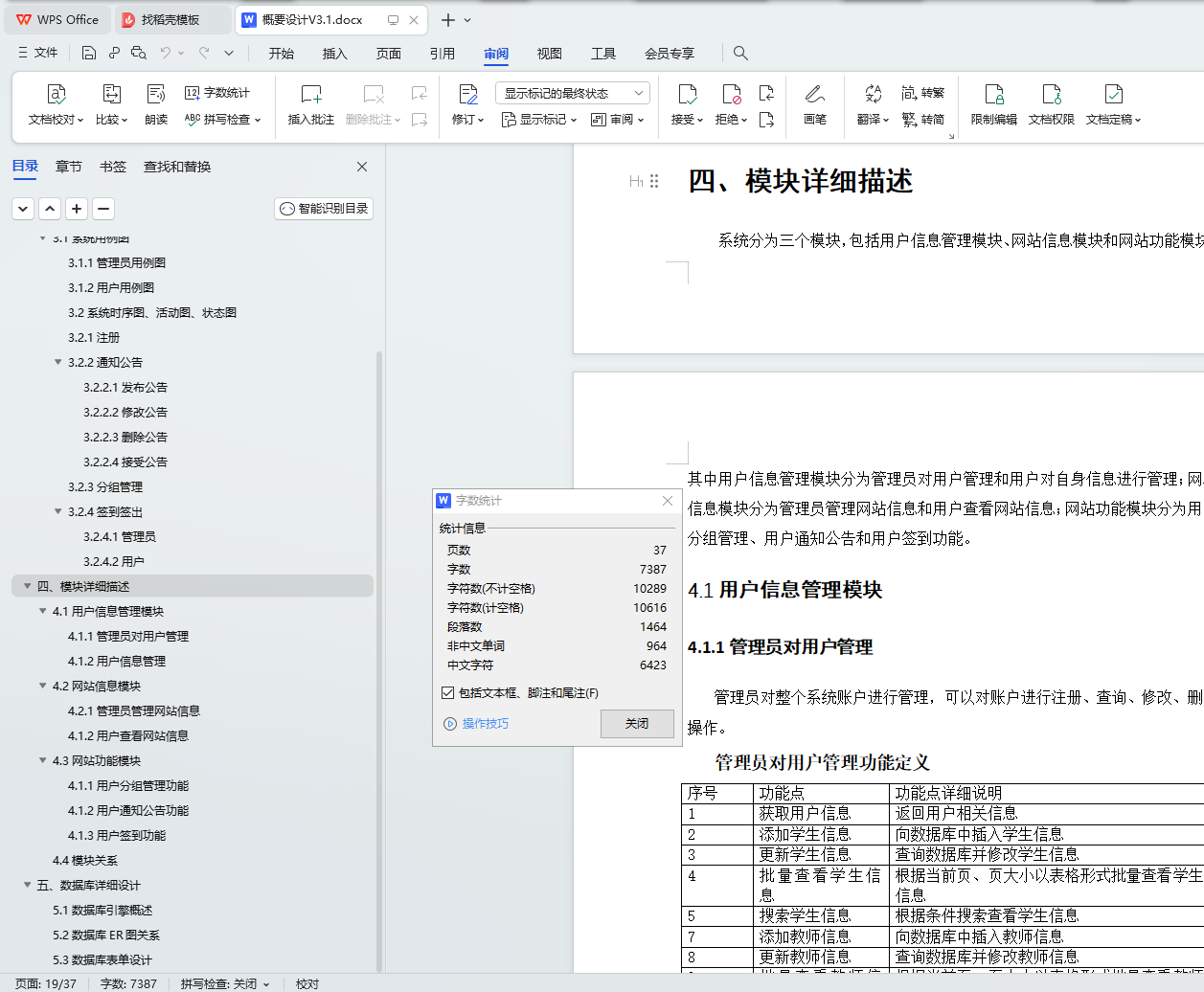
Task: Click plus icon to promote outline level
Action: 77,208
